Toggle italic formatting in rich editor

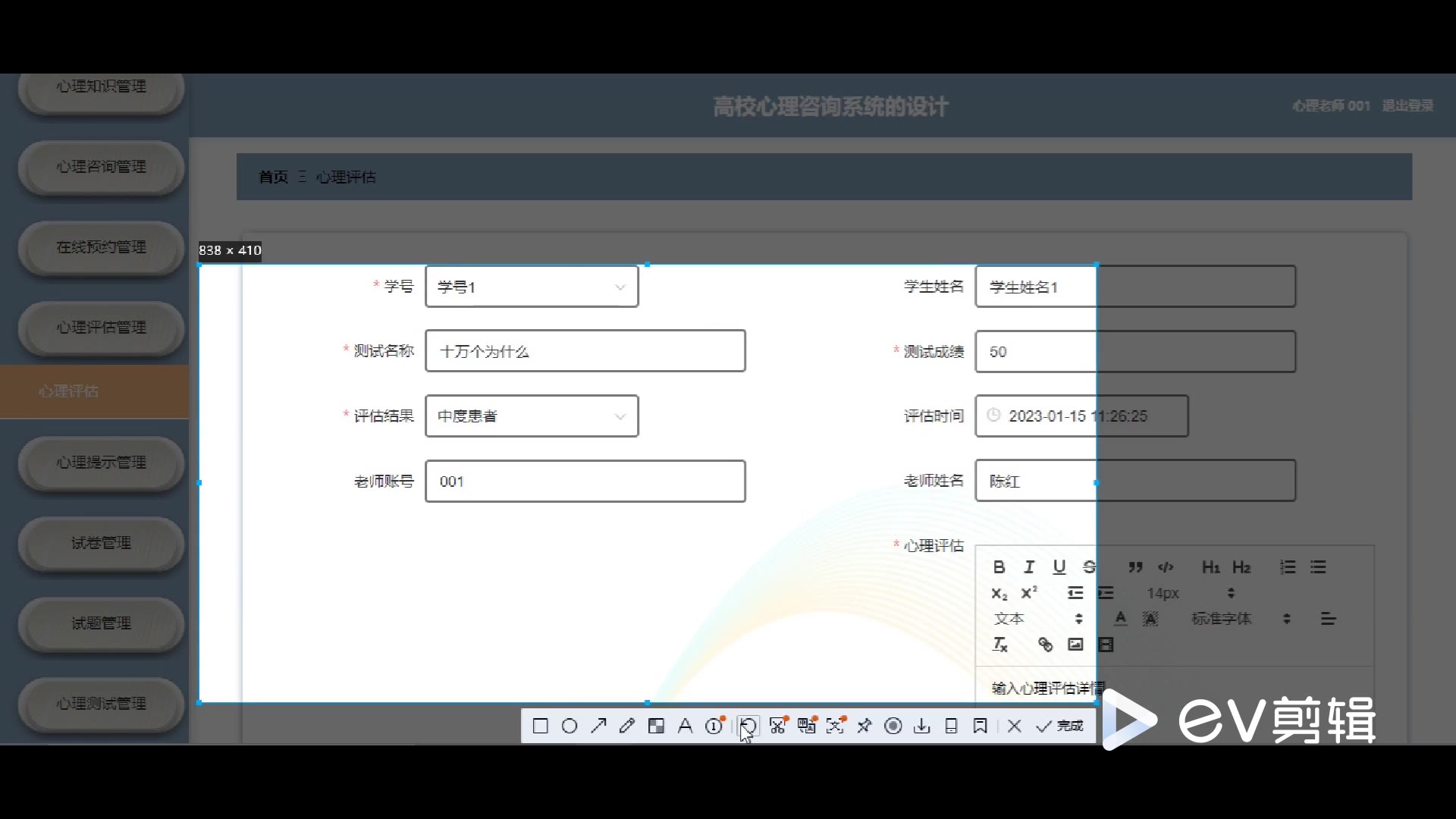coord(1029,567)
